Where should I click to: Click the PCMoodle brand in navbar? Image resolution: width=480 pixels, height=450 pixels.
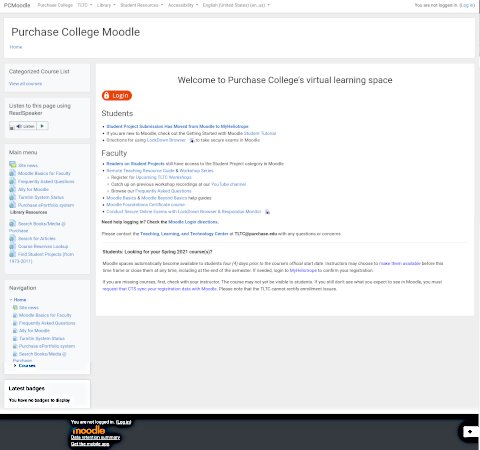pos(17,5)
